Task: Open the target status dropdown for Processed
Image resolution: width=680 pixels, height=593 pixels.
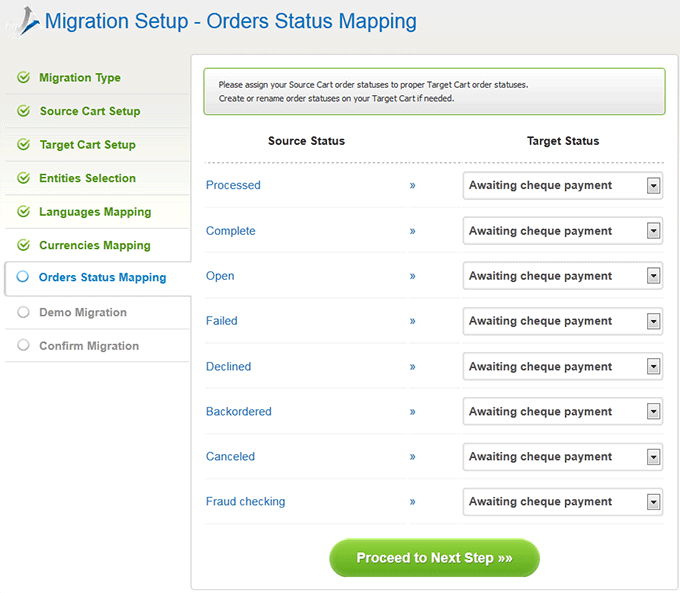Action: (563, 186)
